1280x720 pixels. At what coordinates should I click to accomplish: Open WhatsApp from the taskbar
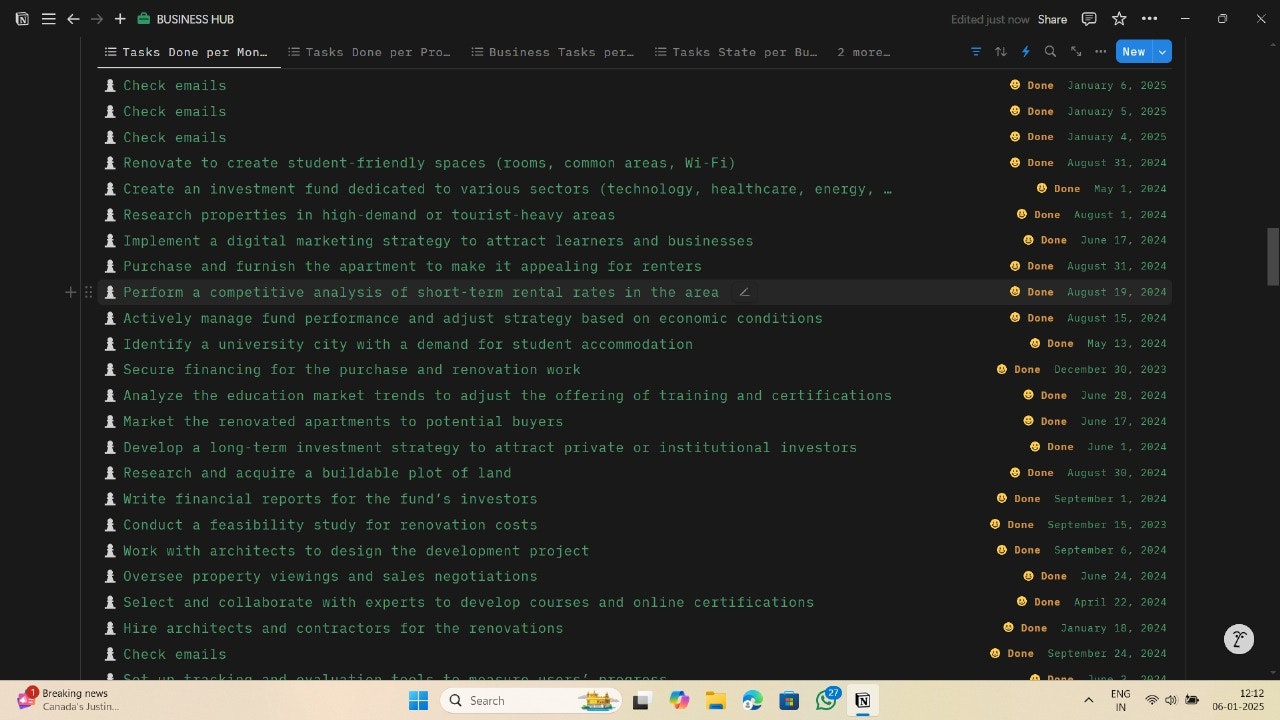(826, 700)
